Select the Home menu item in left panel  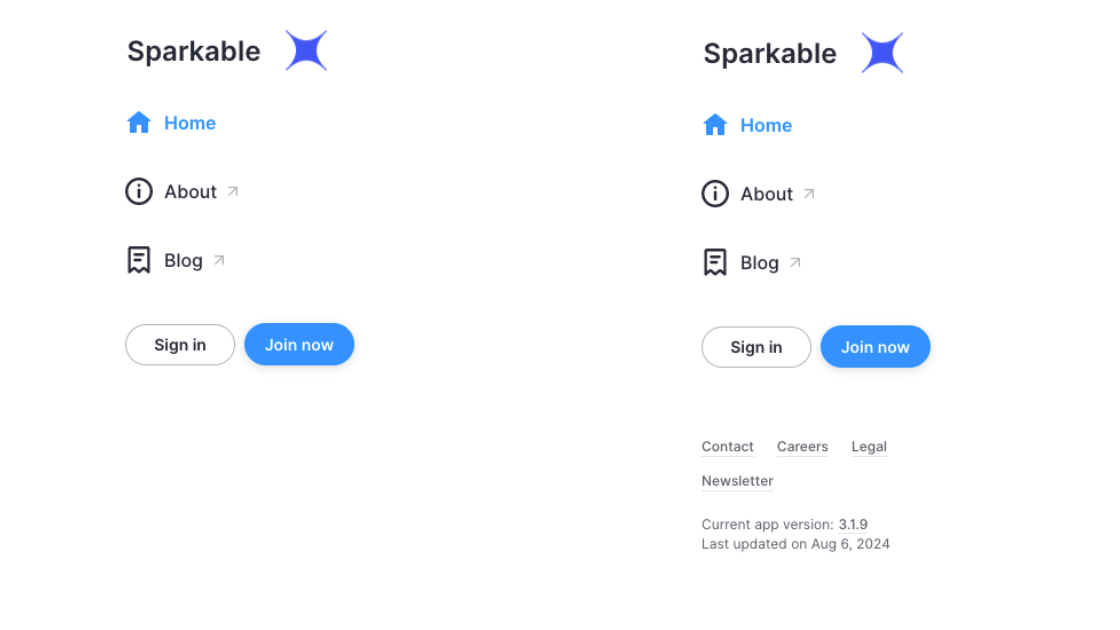point(189,123)
